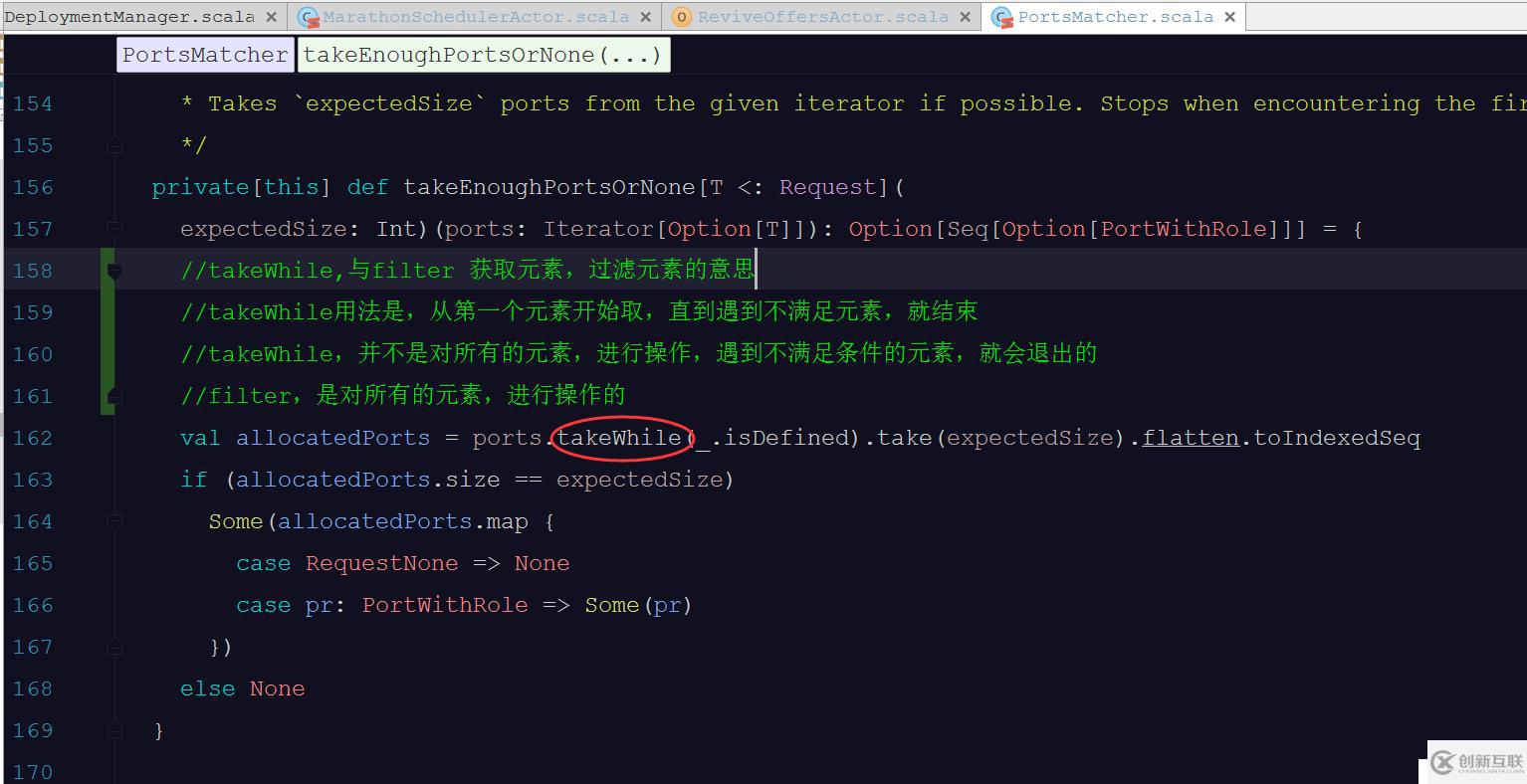Click the PortWithRole return type on line 157
This screenshot has height=784, width=1527.
(x=1184, y=229)
